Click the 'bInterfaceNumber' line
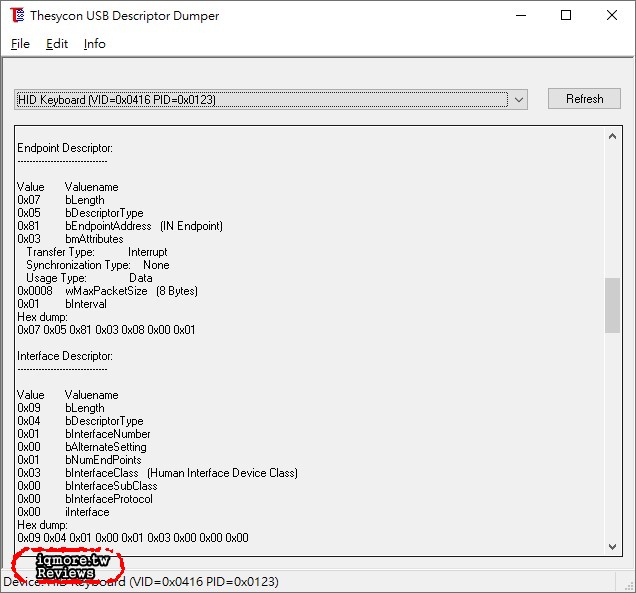This screenshot has width=636, height=593. click(84, 434)
